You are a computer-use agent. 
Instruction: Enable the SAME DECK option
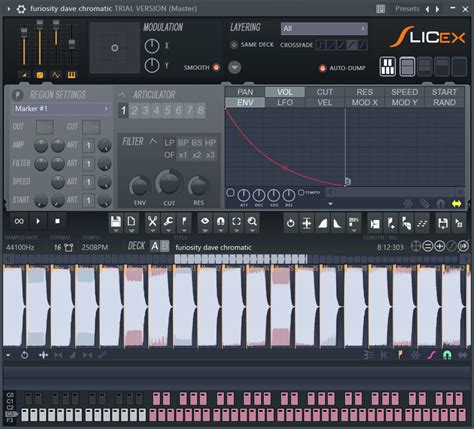click(x=234, y=45)
